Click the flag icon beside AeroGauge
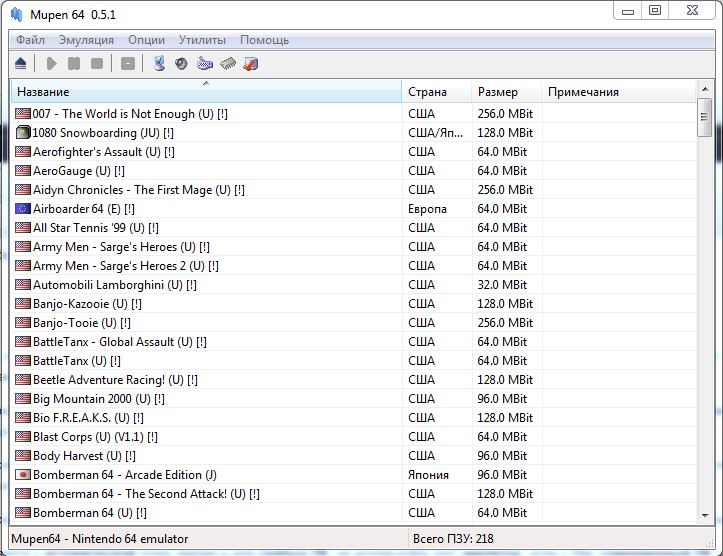 click(23, 171)
